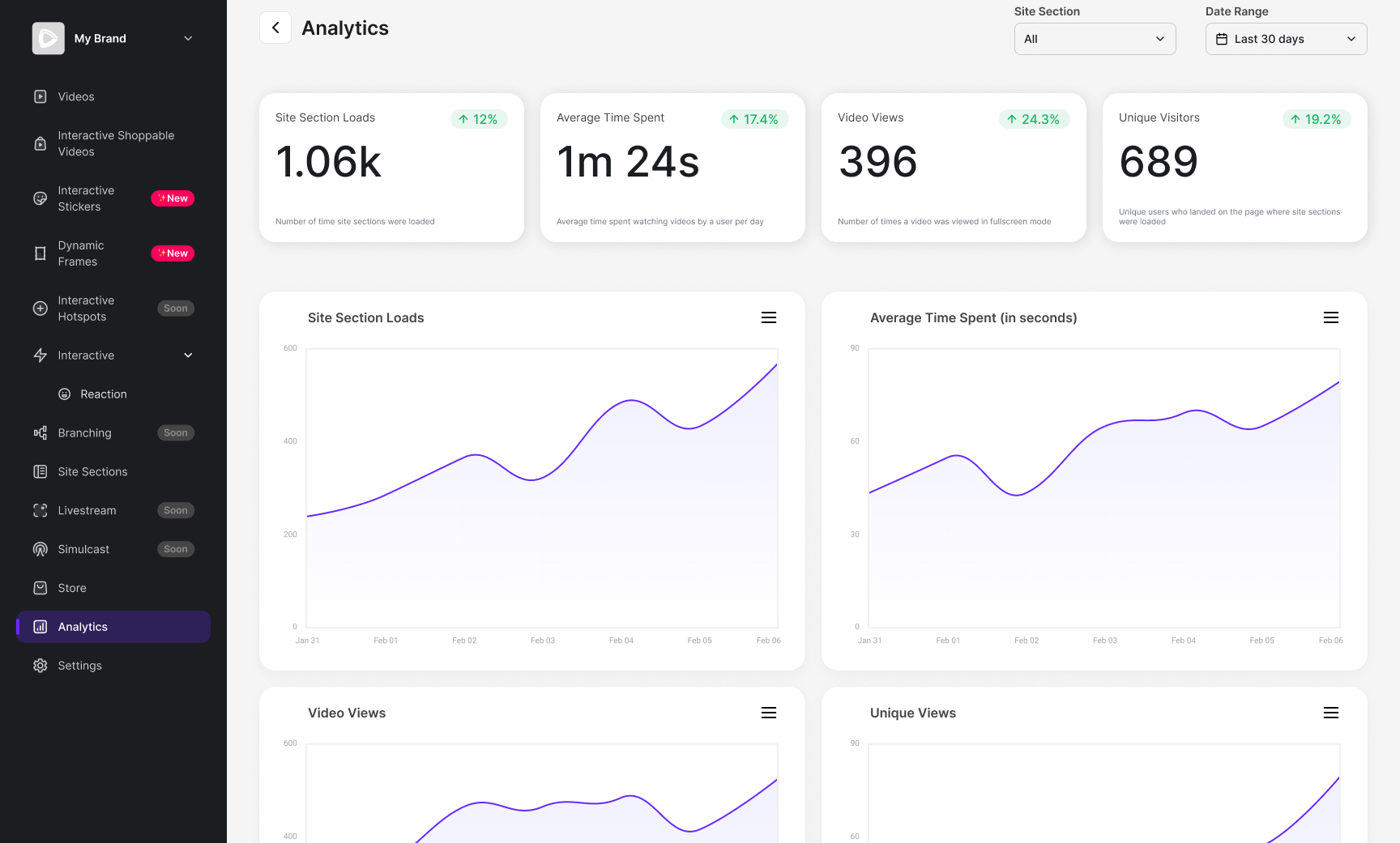The image size is (1400, 843).
Task: Click the Simulcast broadcast icon
Action: 41,550
